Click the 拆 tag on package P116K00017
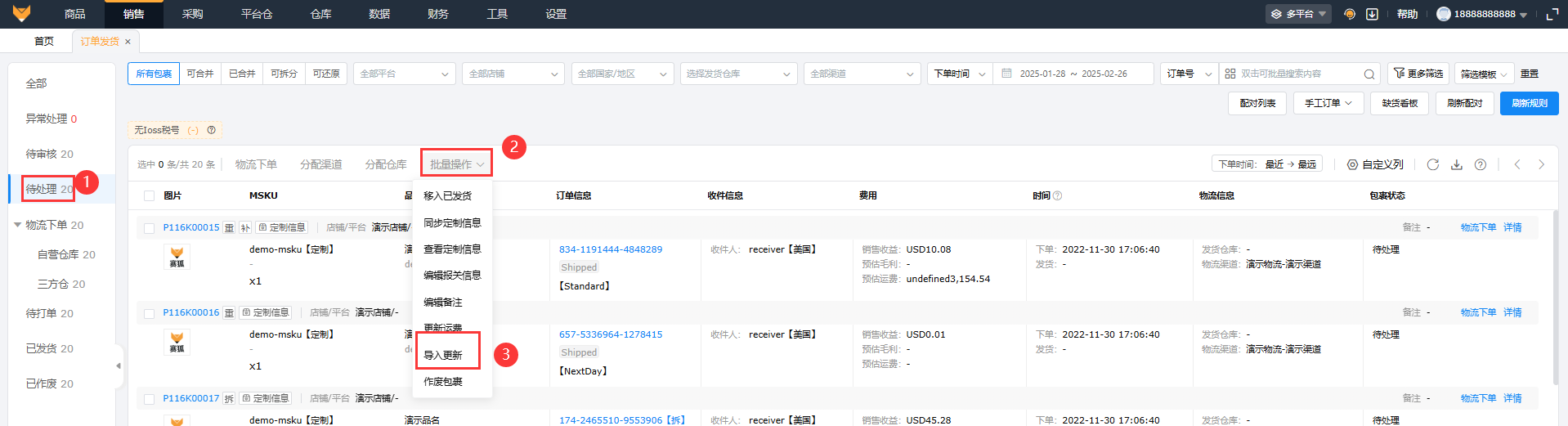1568x426 pixels. 229,399
